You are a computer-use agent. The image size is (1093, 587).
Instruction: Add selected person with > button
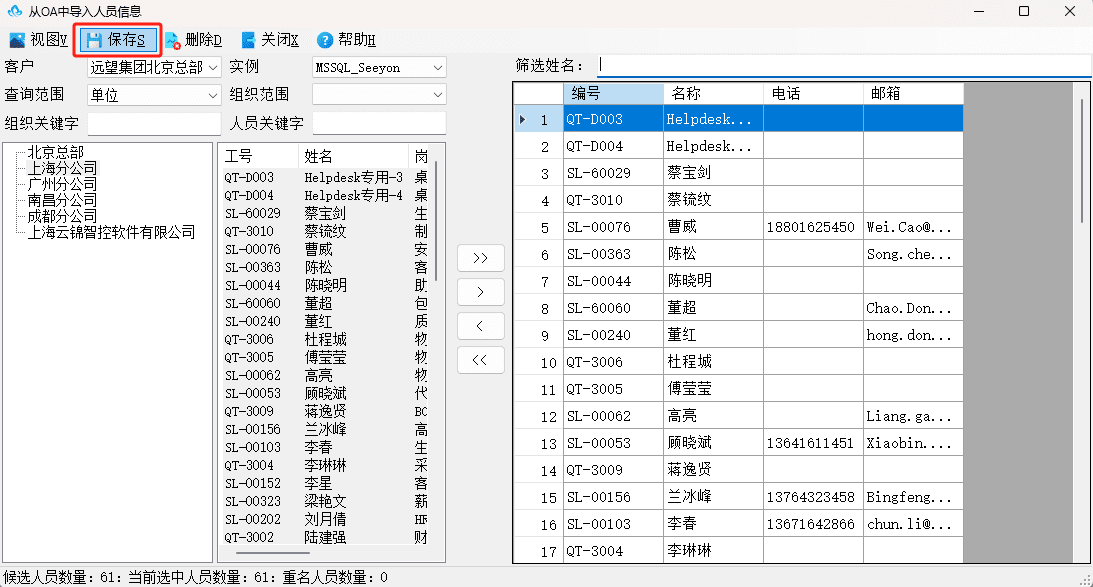click(x=480, y=292)
